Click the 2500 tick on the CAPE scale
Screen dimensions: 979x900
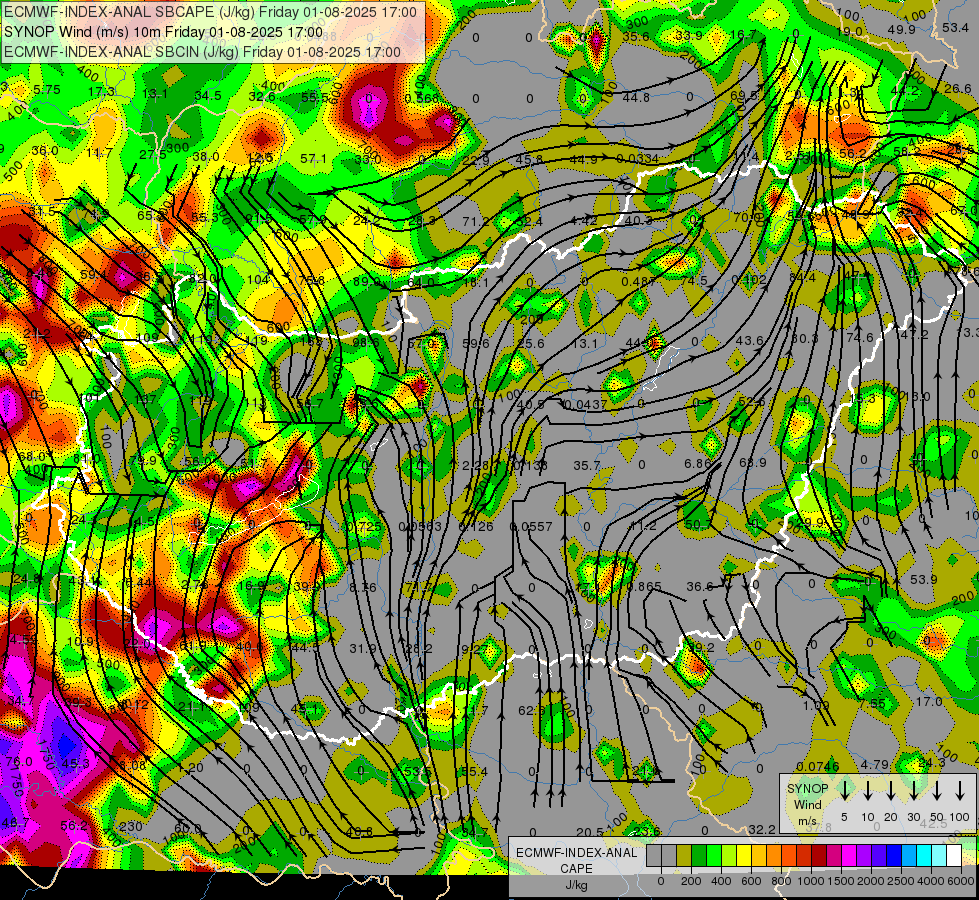(901, 881)
